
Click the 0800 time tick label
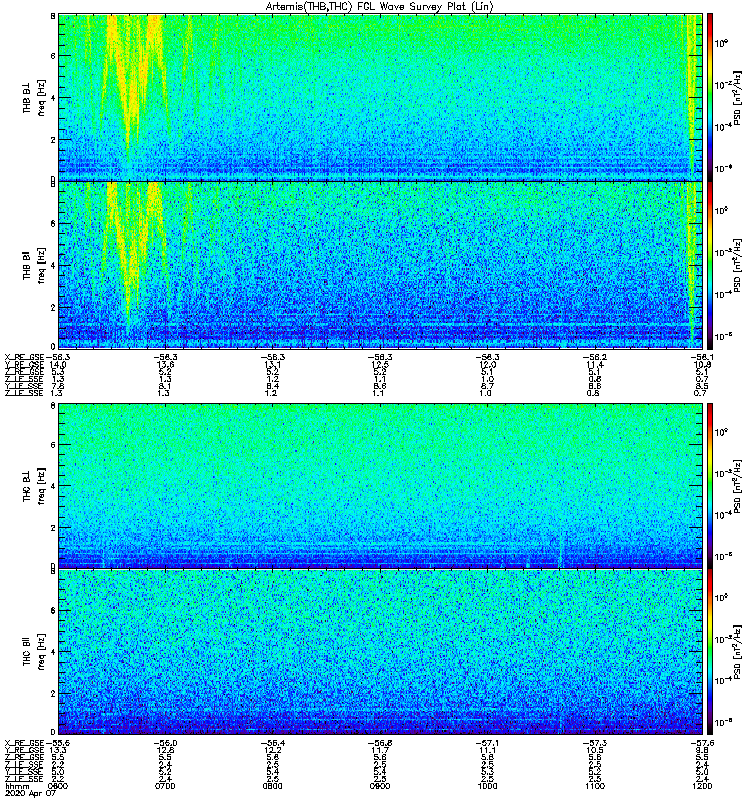(272, 786)
